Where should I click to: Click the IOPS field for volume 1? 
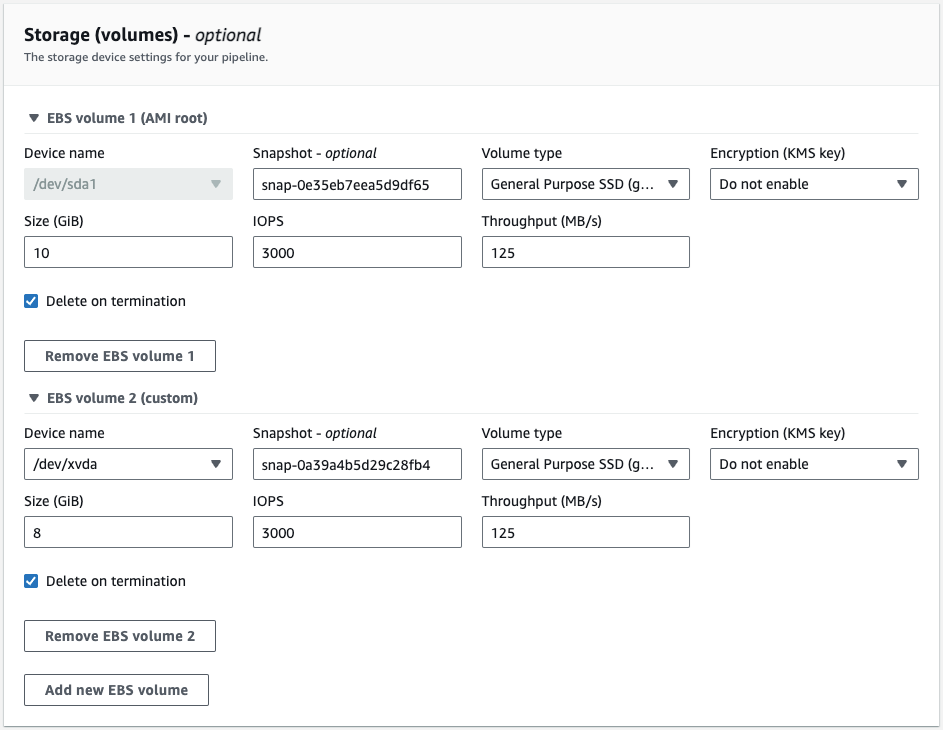pos(357,252)
